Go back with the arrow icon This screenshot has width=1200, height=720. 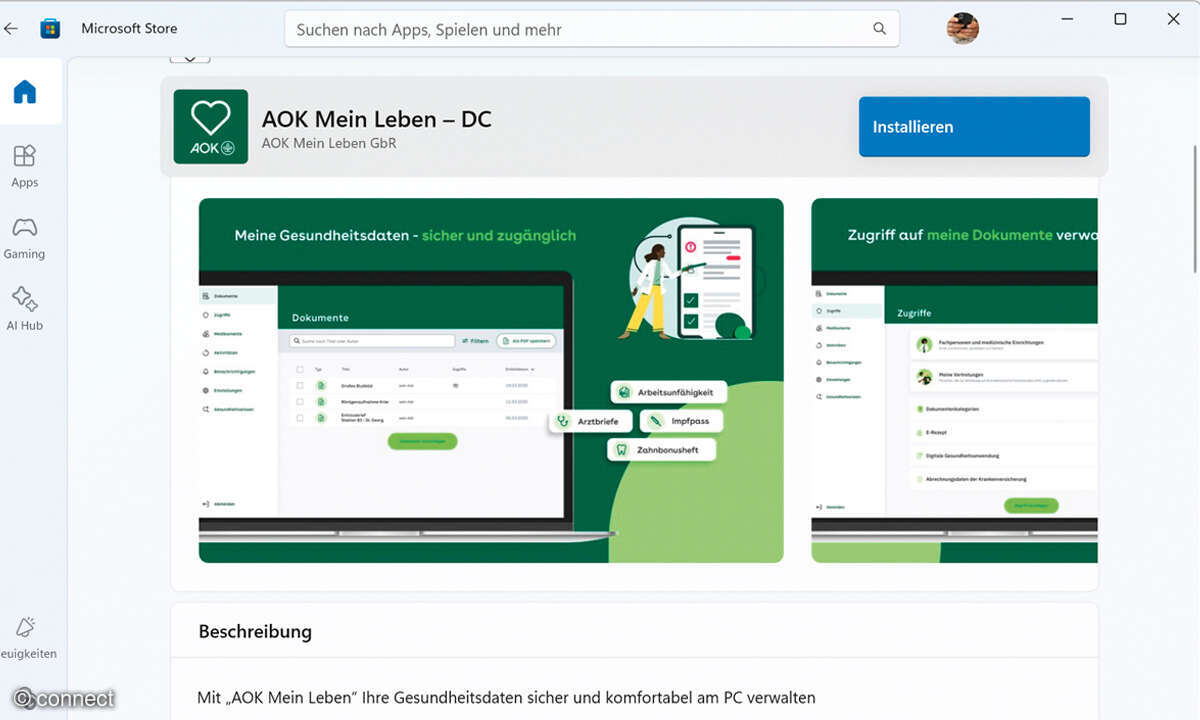tap(11, 29)
